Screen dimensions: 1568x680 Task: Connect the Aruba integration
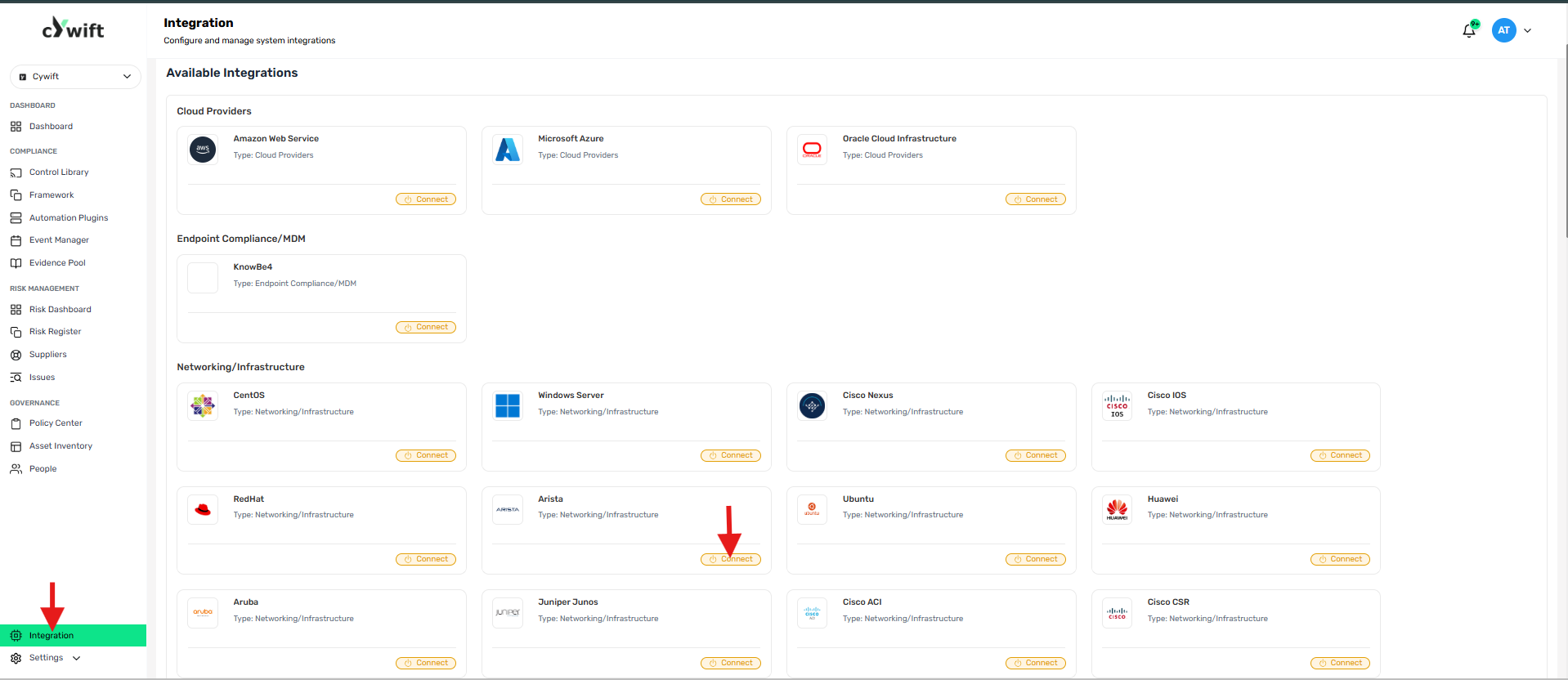[426, 663]
